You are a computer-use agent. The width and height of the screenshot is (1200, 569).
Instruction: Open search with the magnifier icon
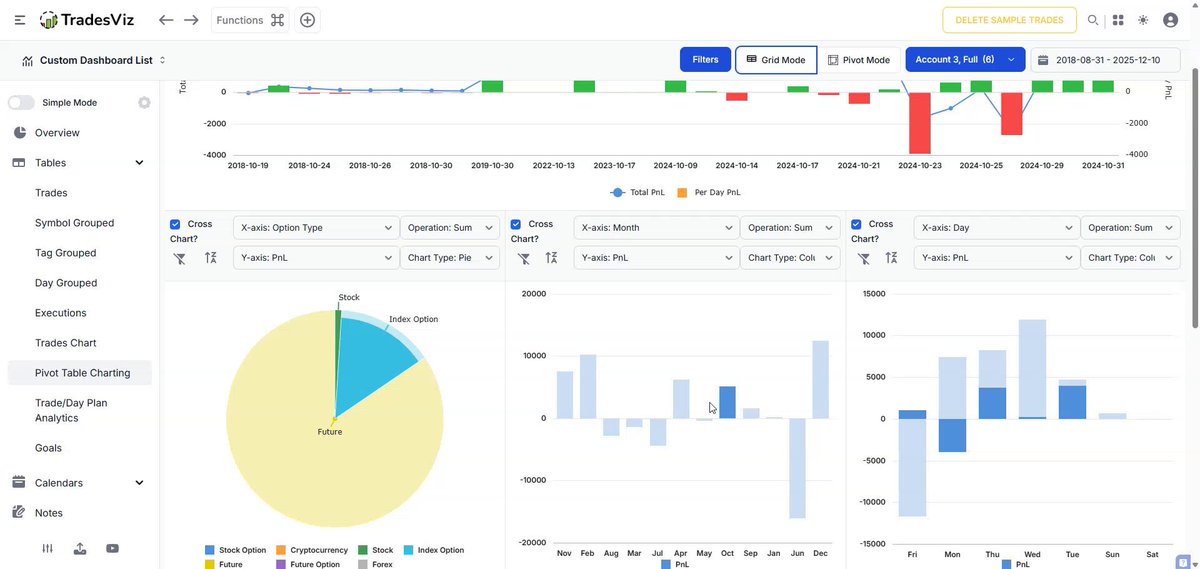(x=1093, y=20)
